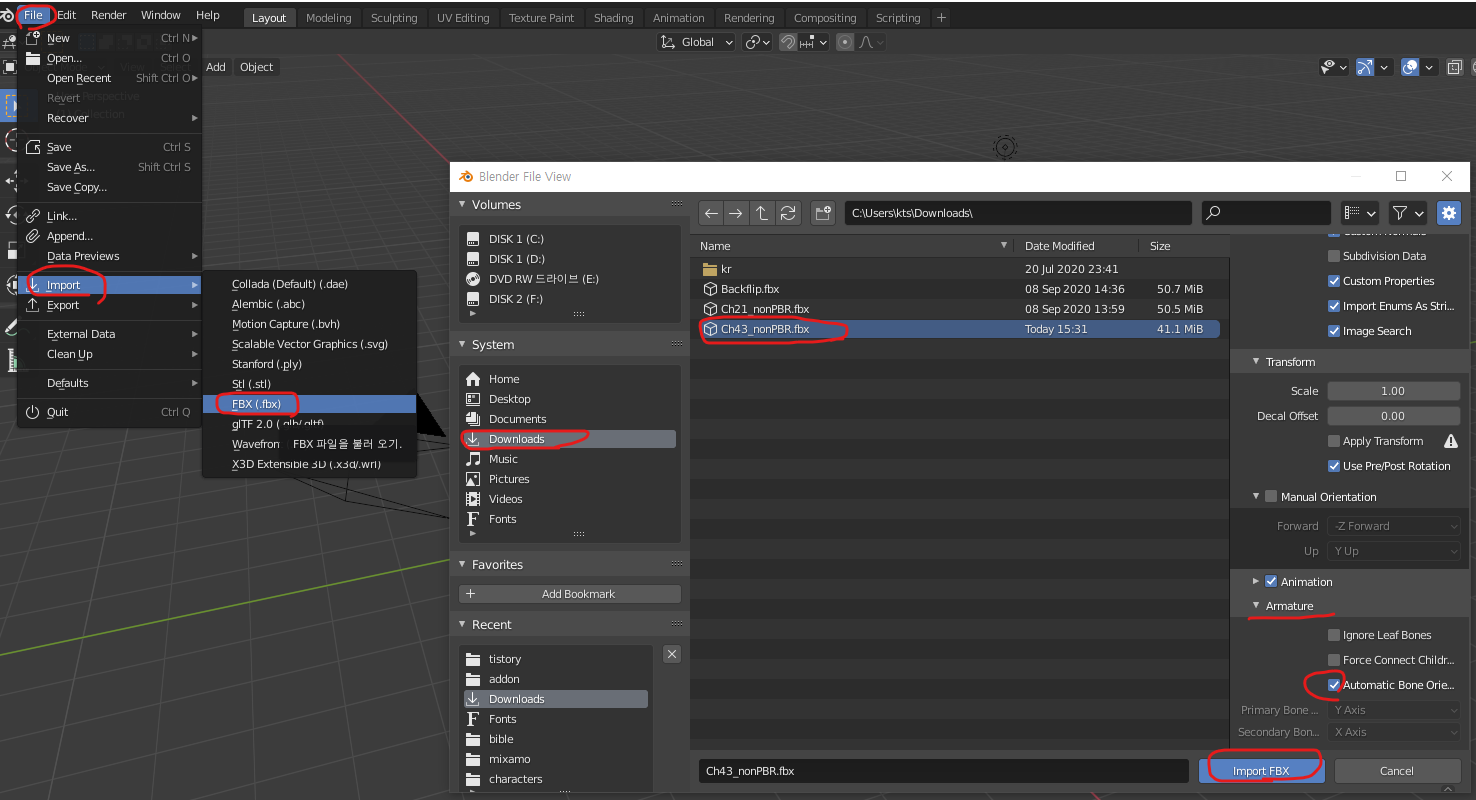Viewport: 1476px width, 800px height.
Task: Collapse the Favorites panel
Action: tap(462, 564)
